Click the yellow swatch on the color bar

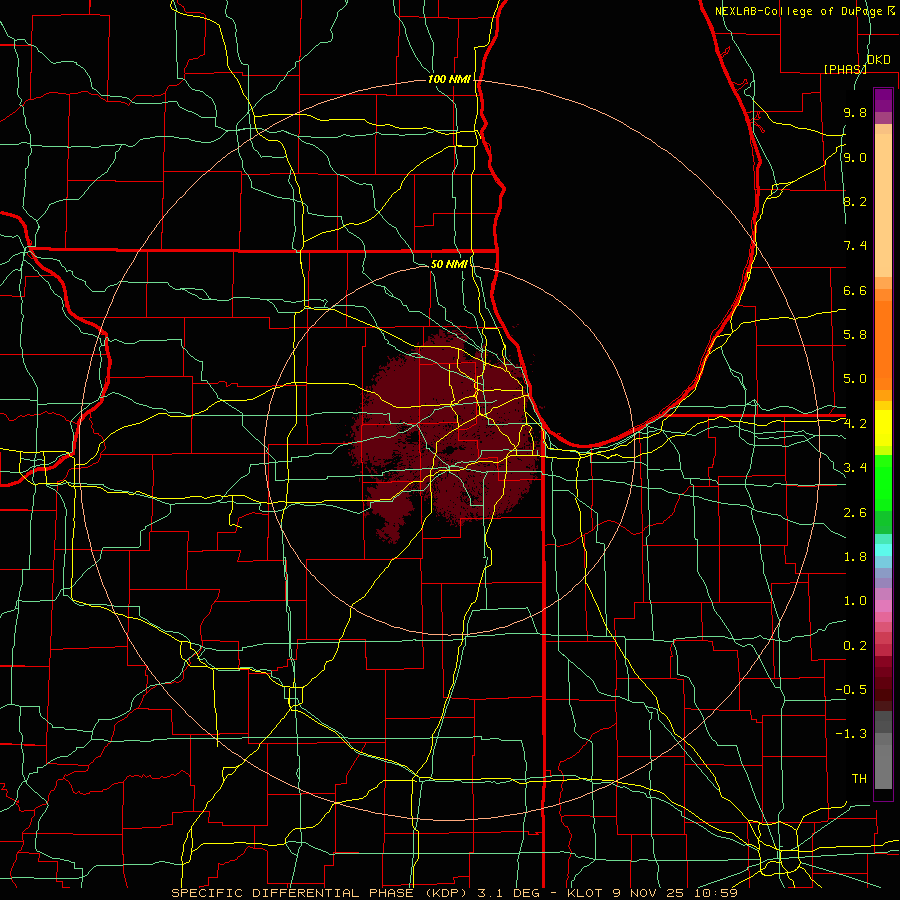tap(883, 428)
